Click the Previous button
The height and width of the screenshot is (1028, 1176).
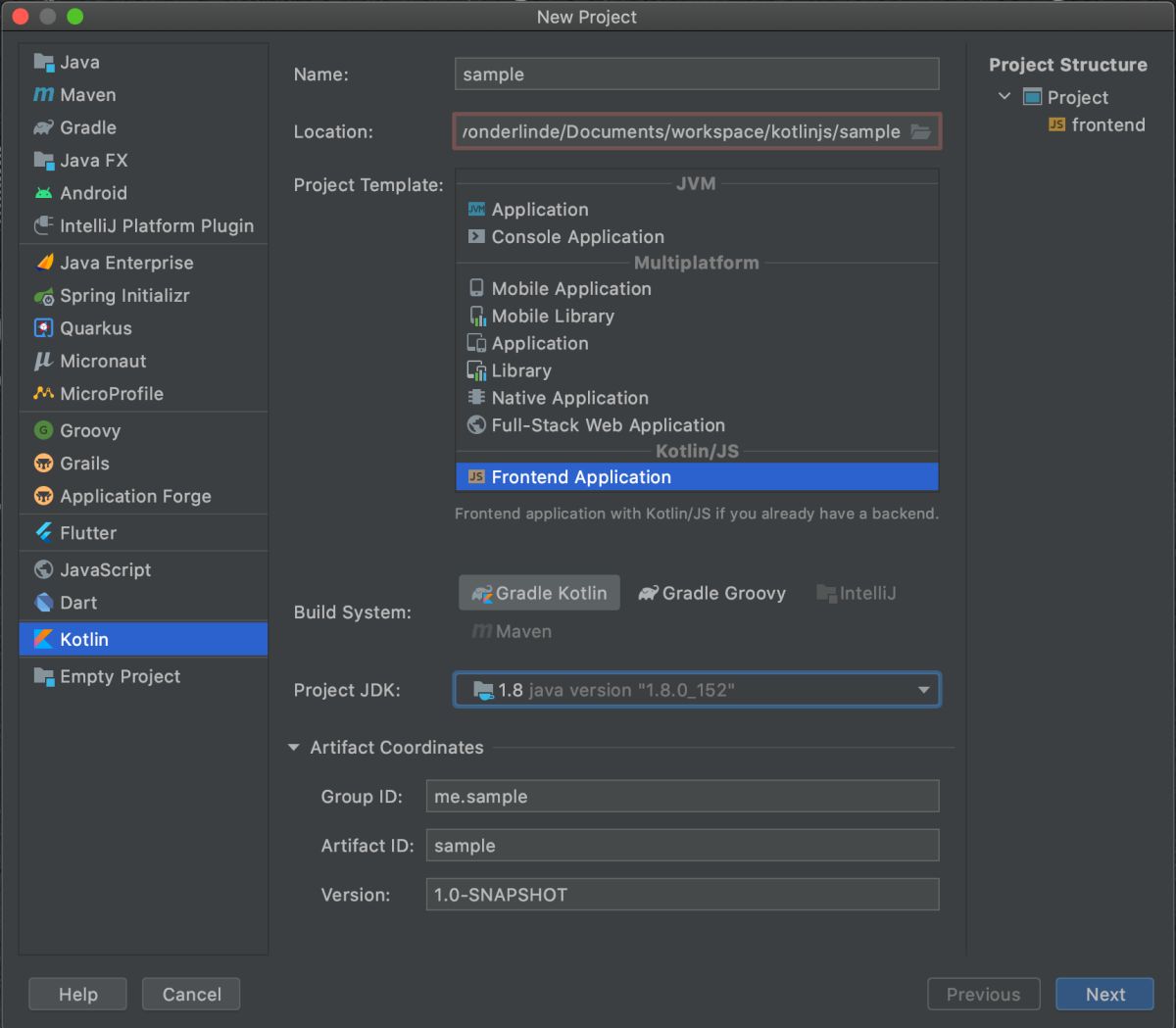983,994
